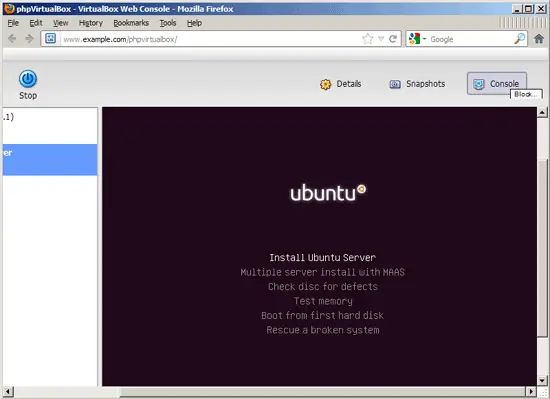This screenshot has height=399, width=550.
Task: Click Install Ubuntu Server in the console
Action: pyautogui.click(x=322, y=258)
